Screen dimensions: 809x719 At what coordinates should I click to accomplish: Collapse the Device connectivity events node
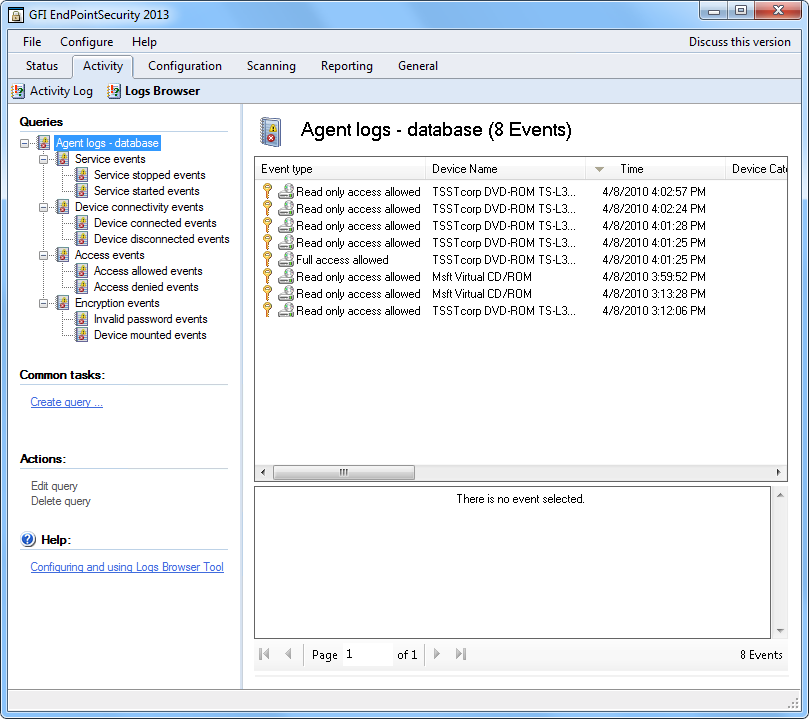click(43, 207)
